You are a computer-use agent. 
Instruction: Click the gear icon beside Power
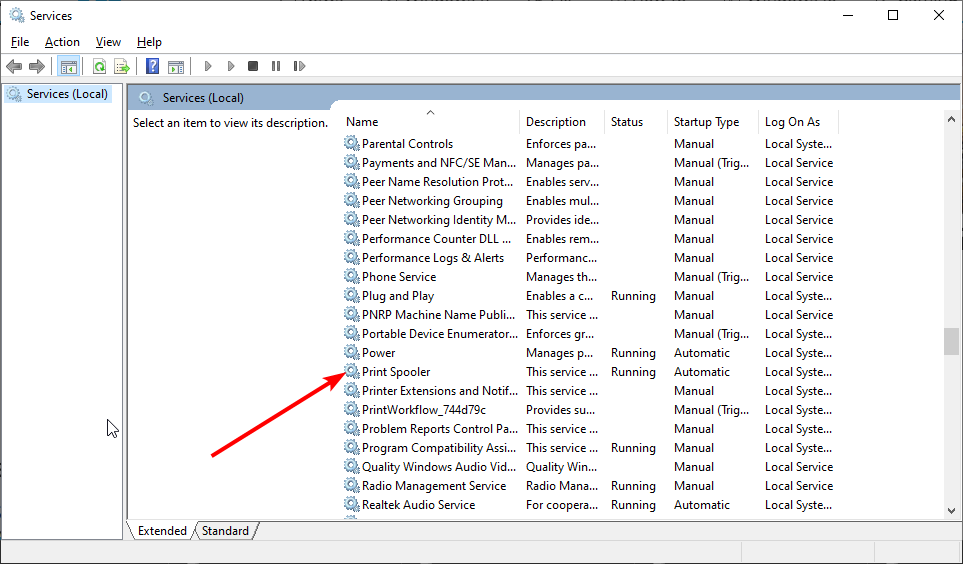pos(351,353)
